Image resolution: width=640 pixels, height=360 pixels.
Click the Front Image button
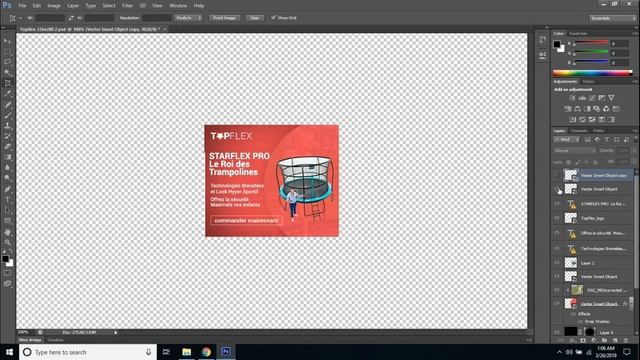tap(224, 18)
